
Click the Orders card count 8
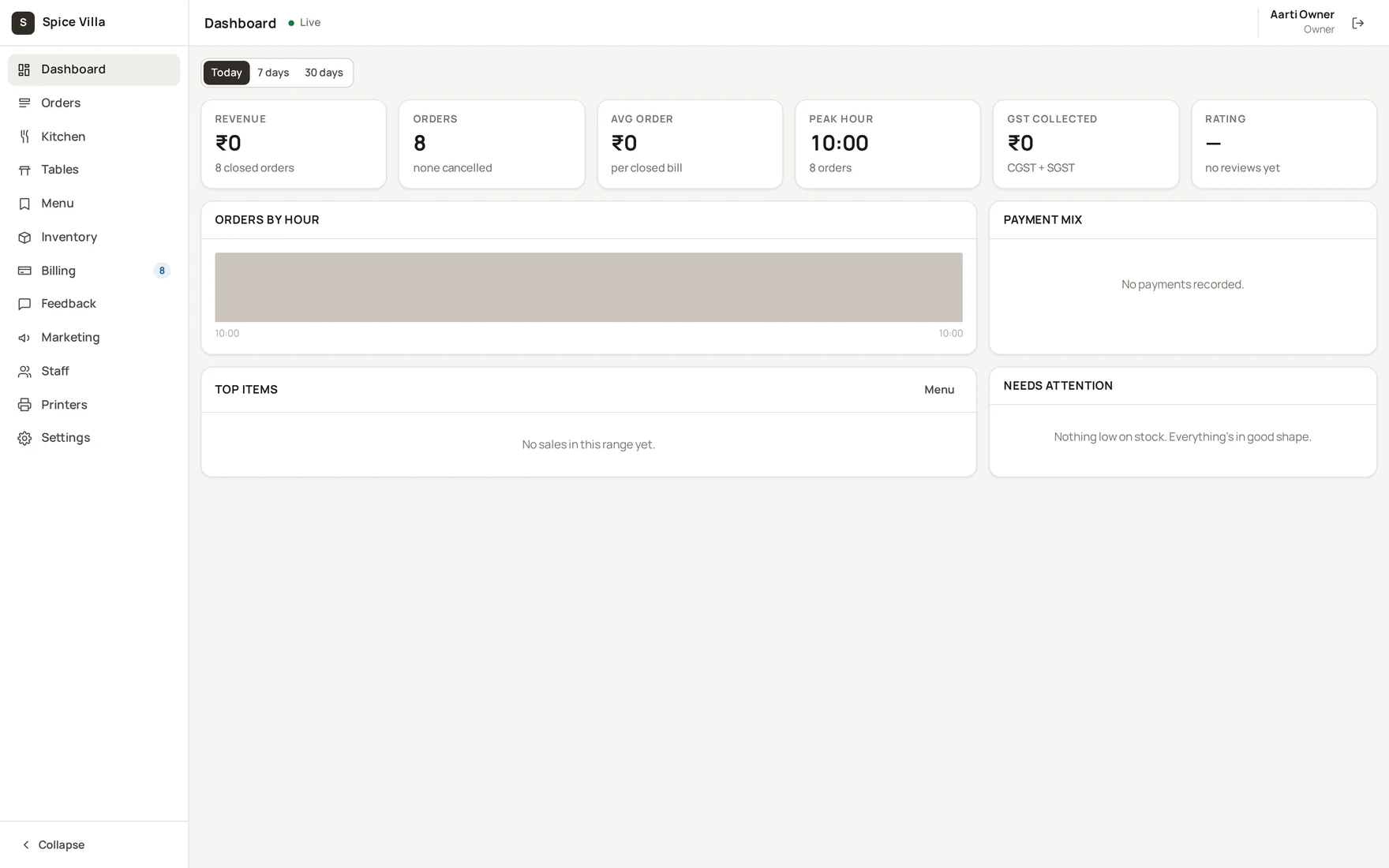[x=420, y=143]
